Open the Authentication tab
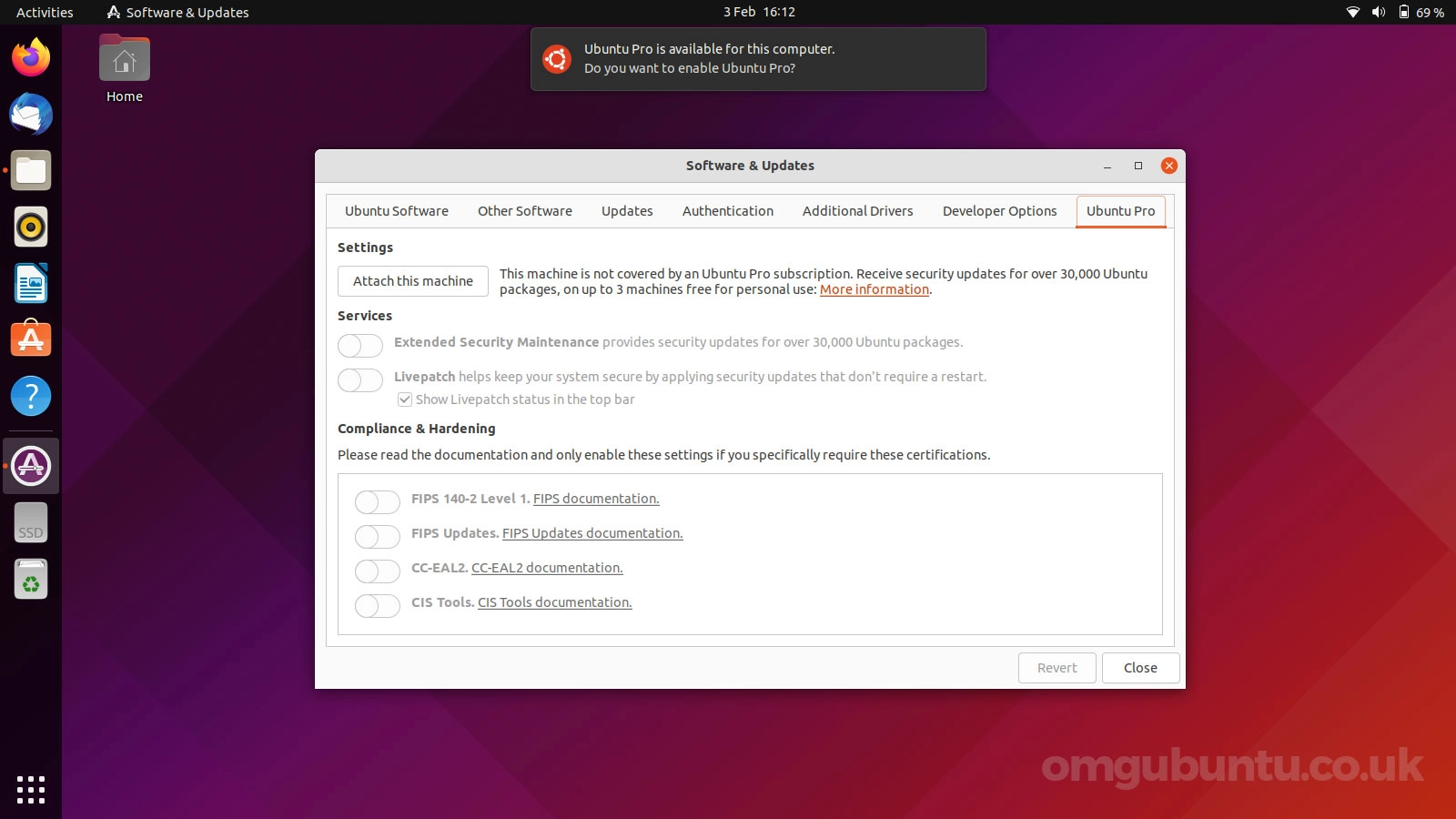The height and width of the screenshot is (819, 1456). pos(728,211)
